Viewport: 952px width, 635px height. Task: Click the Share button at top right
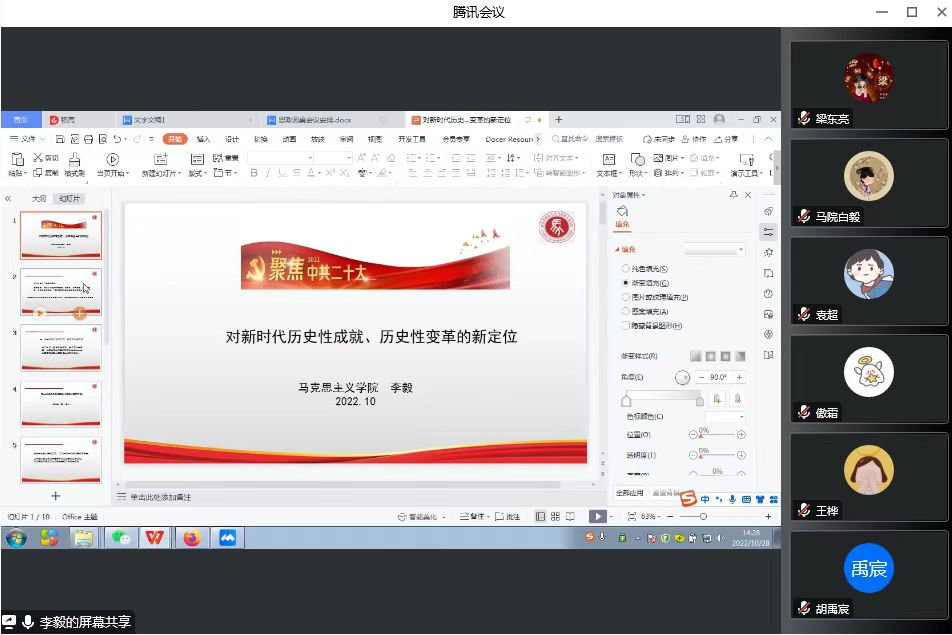coord(728,139)
